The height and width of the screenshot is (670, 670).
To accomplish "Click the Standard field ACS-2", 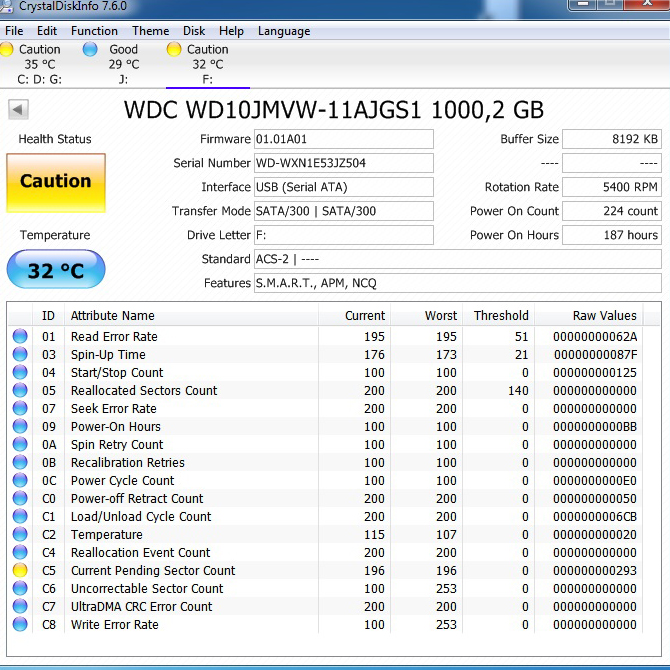I will pos(458,259).
